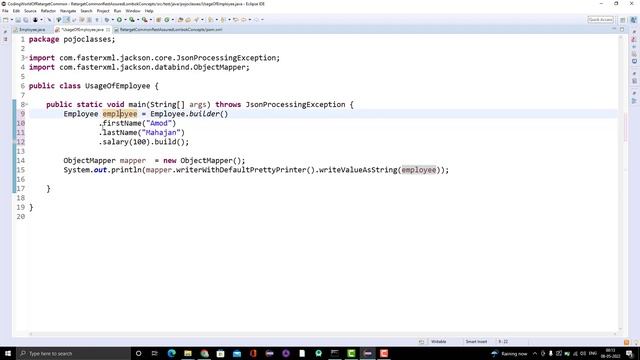Switch to the pom.xml editor tab
The height and width of the screenshot is (360, 640).
tap(171, 30)
